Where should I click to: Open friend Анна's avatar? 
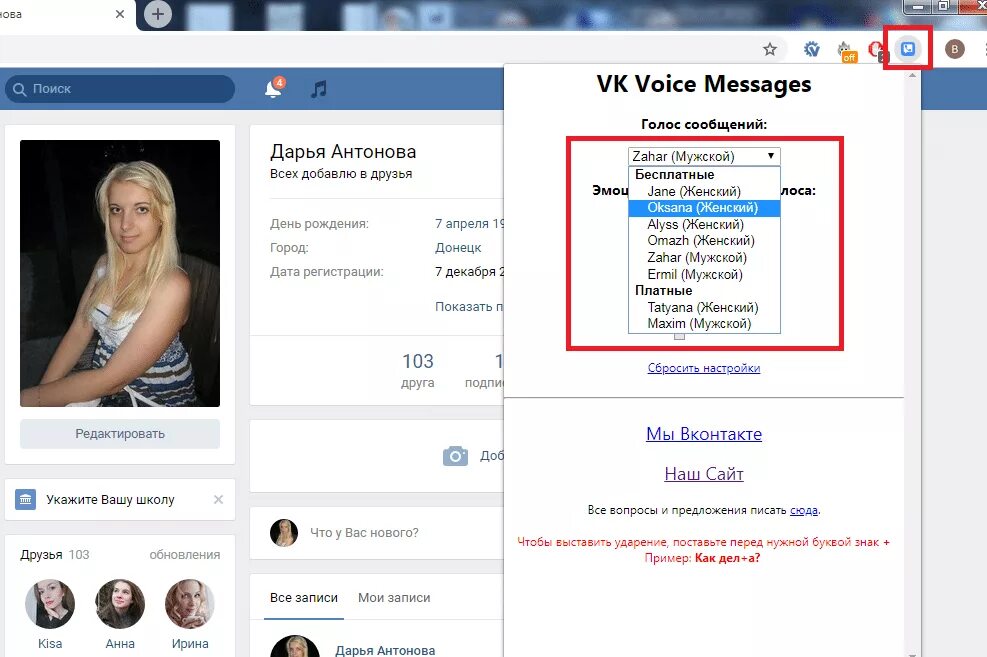(120, 604)
